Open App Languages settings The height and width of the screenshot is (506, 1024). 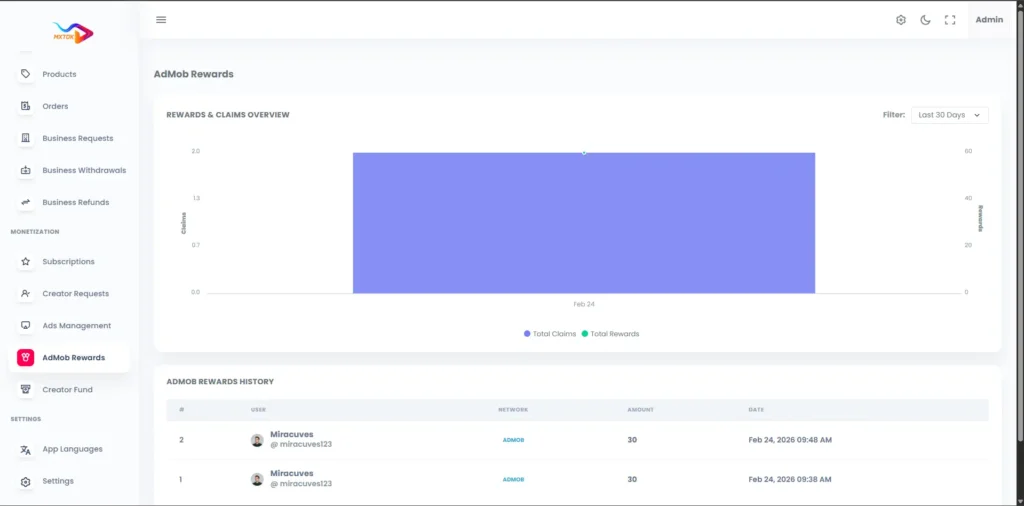(72, 449)
